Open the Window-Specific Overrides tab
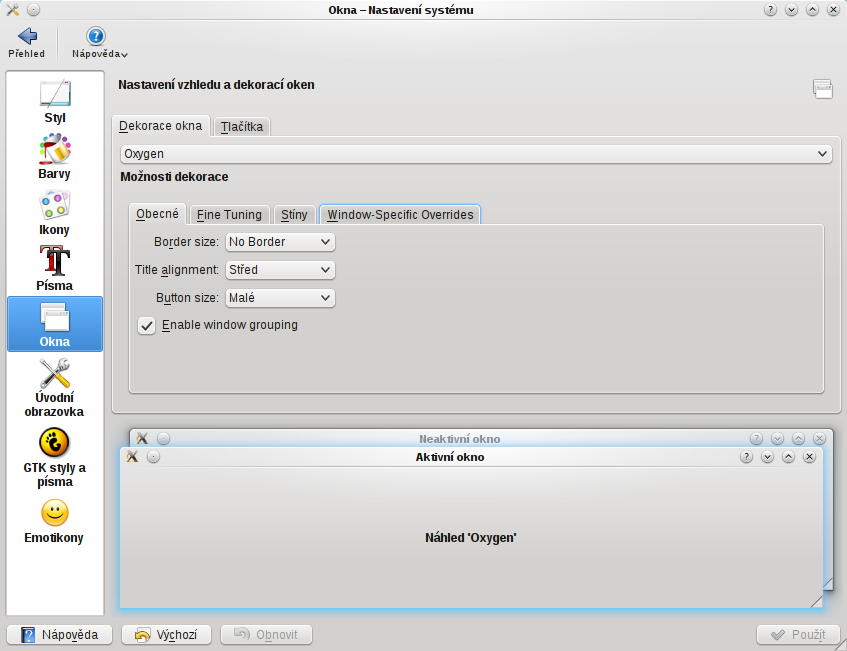 [x=400, y=215]
